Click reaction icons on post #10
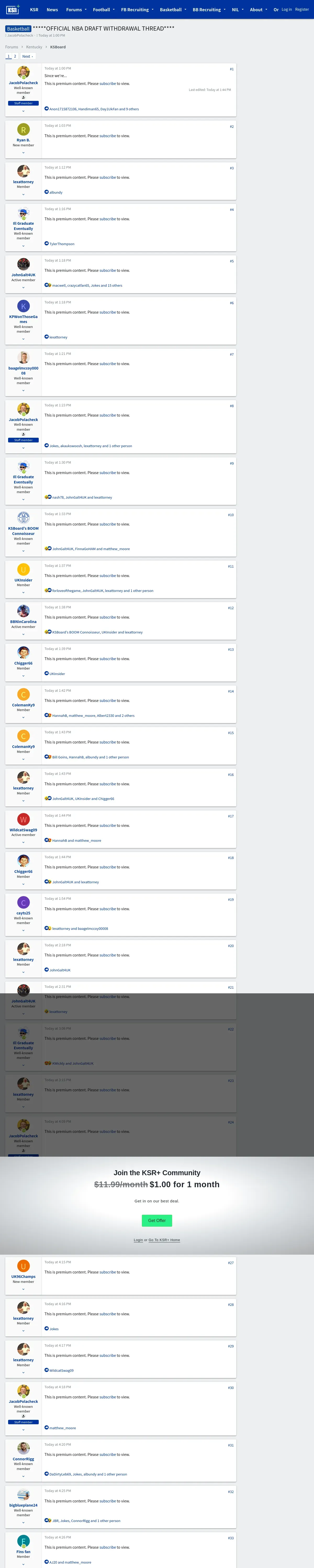The image size is (314, 1568). click(x=48, y=549)
